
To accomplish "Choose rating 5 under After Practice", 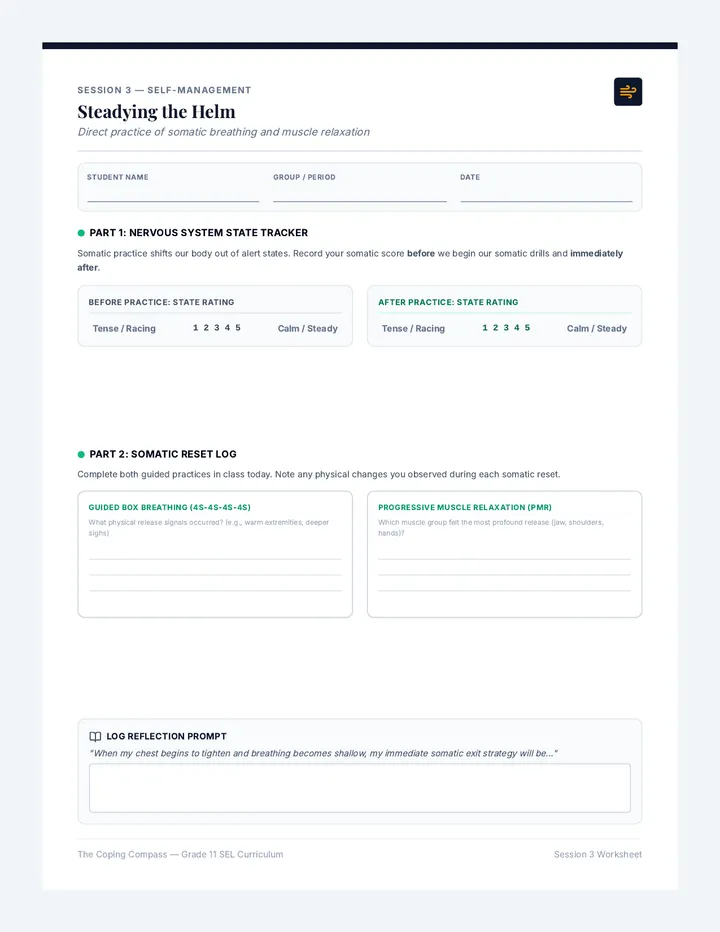I will point(527,328).
